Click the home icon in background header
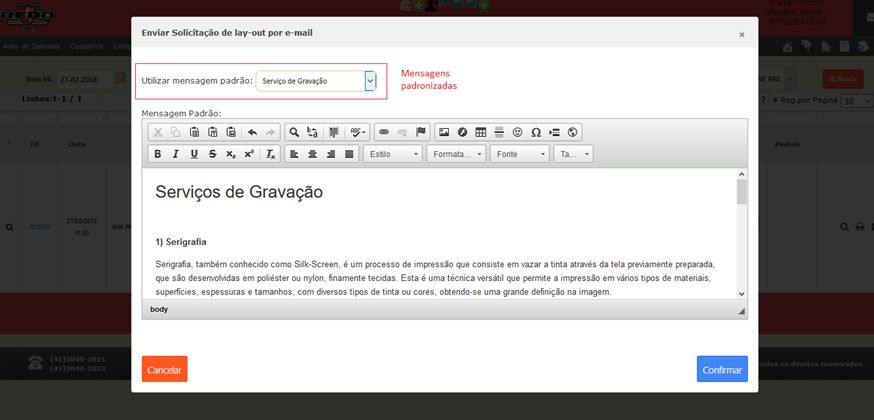874x420 pixels. click(x=788, y=47)
